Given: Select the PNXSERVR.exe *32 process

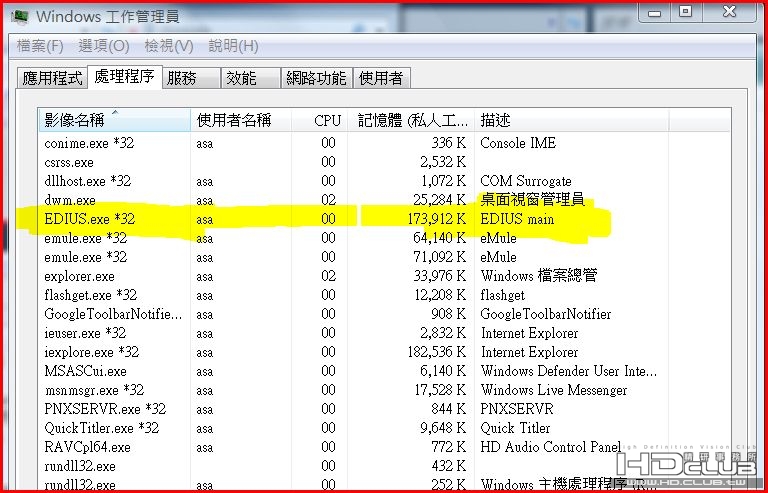Looking at the screenshot, I should 383,409.
